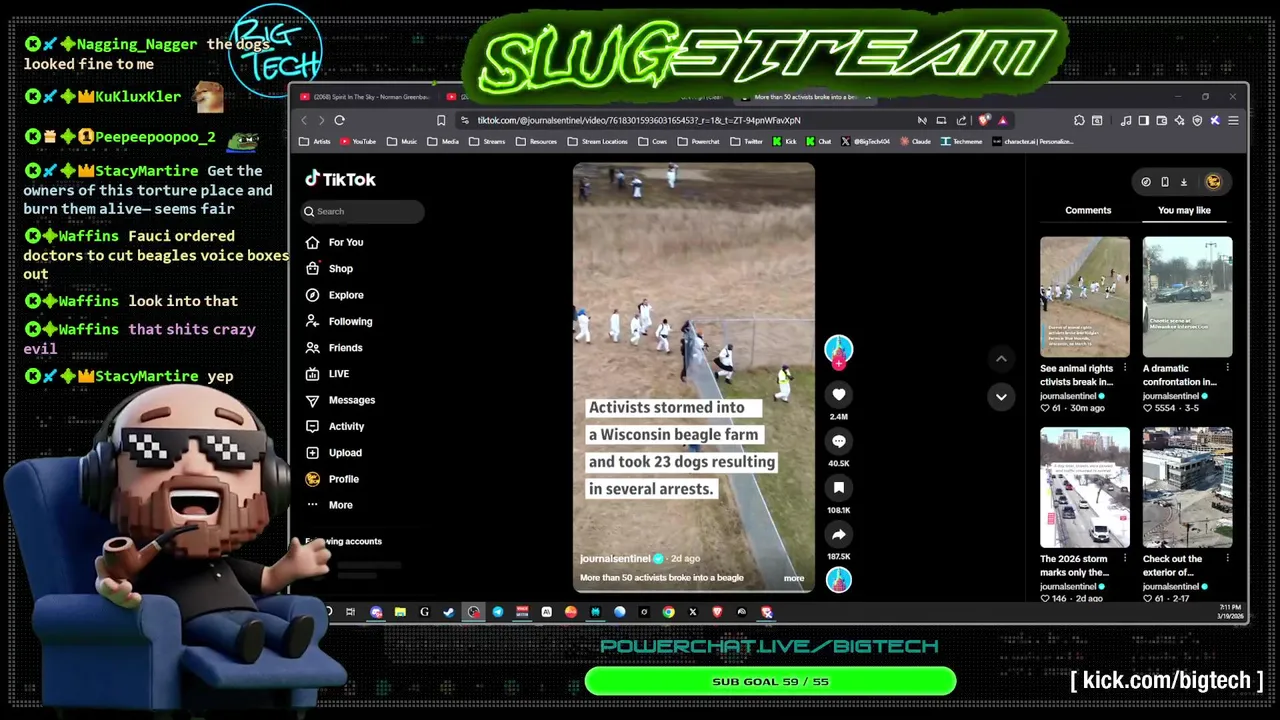Image resolution: width=1280 pixels, height=720 pixels.
Task: Click the bookmark icon left of address bar
Action: click(441, 120)
